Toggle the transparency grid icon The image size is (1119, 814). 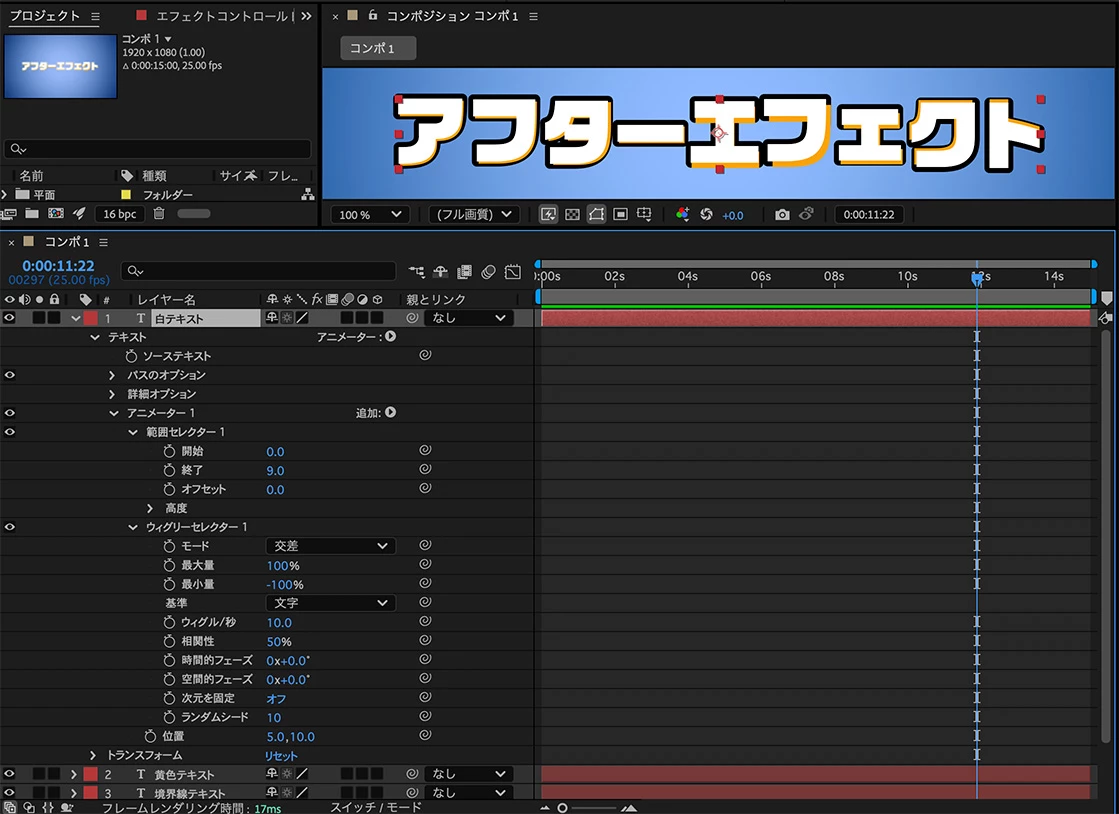572,215
